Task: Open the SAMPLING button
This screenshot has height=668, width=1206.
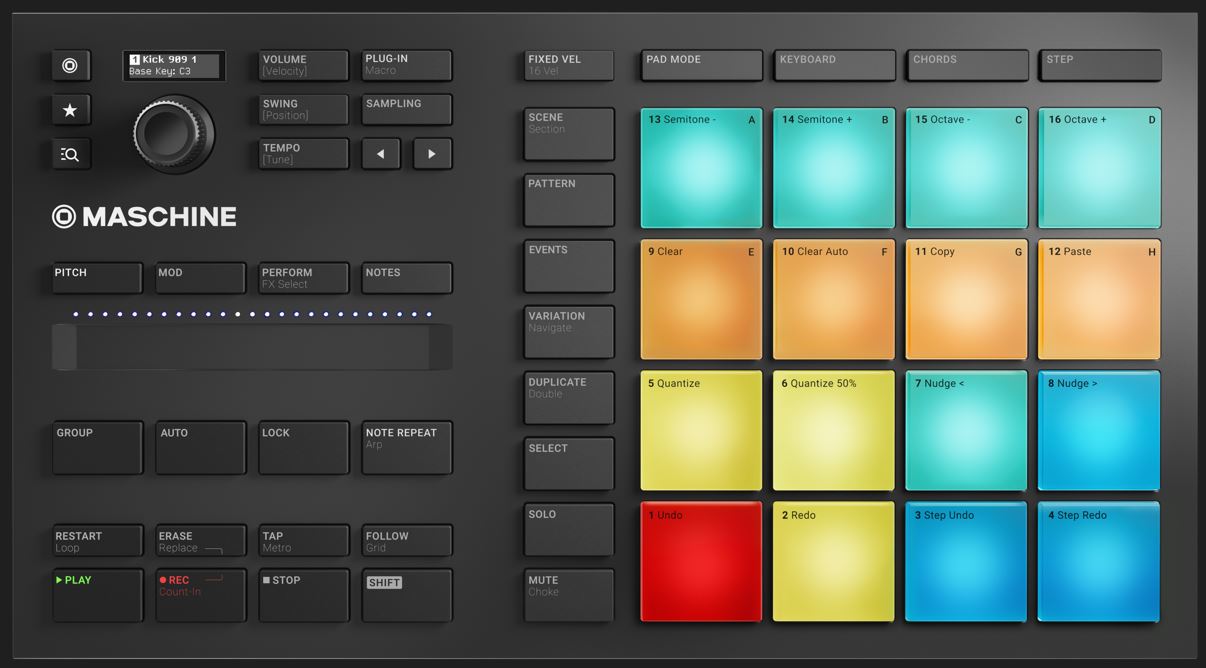Action: [x=407, y=110]
